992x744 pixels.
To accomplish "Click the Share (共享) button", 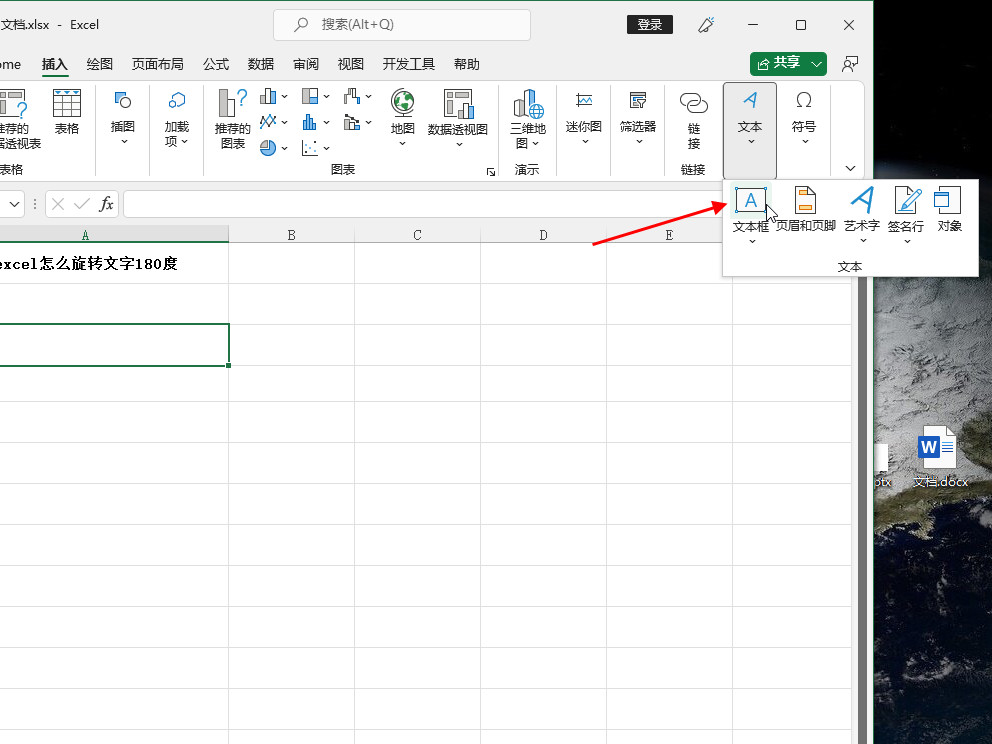I will pos(780,64).
